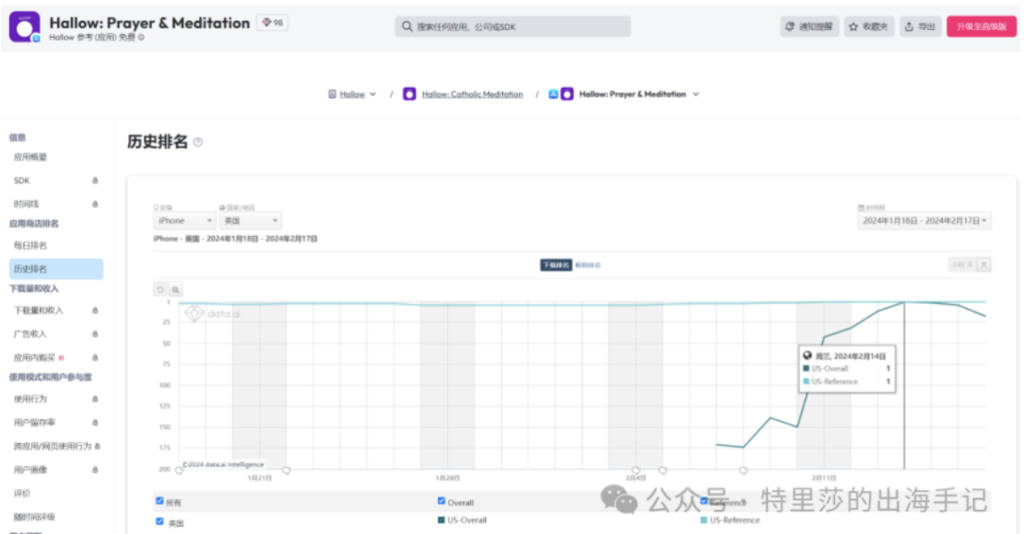Click the event marker below the 2月4日 weekend band

click(635, 470)
